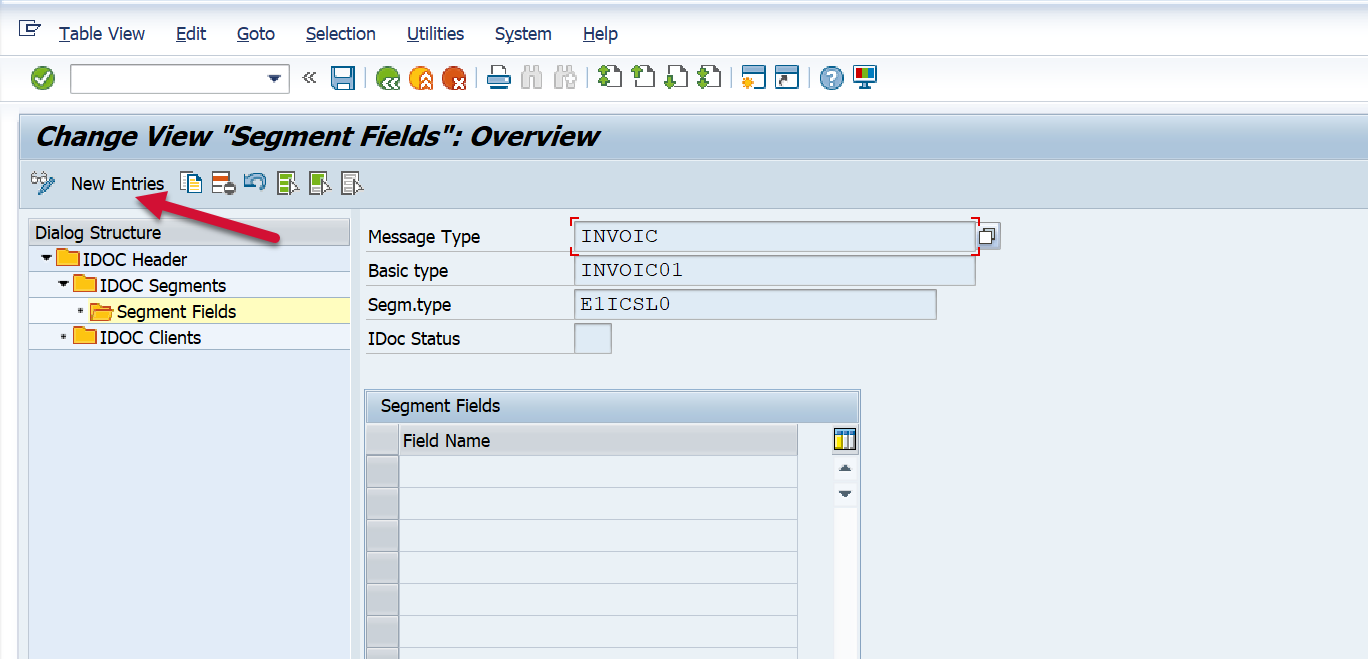This screenshot has height=659, width=1368.
Task: Collapse the IDOC Segments tree node
Action: [x=63, y=285]
